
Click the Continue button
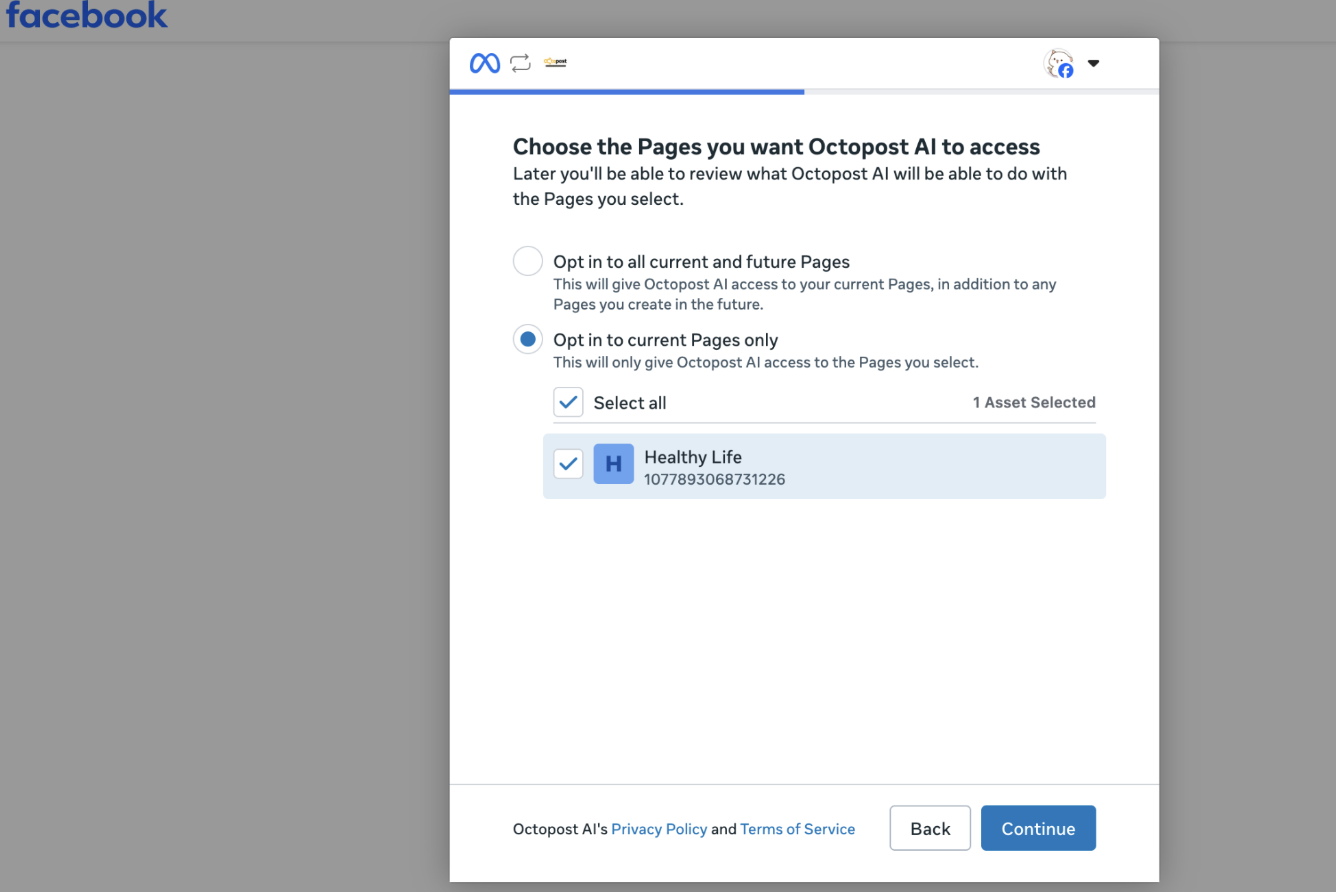point(1038,828)
